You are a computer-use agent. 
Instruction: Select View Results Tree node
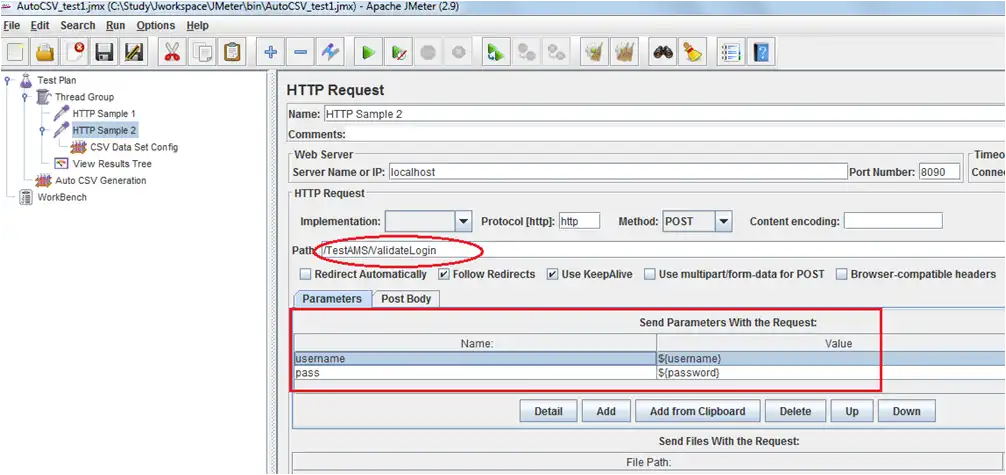click(112, 164)
